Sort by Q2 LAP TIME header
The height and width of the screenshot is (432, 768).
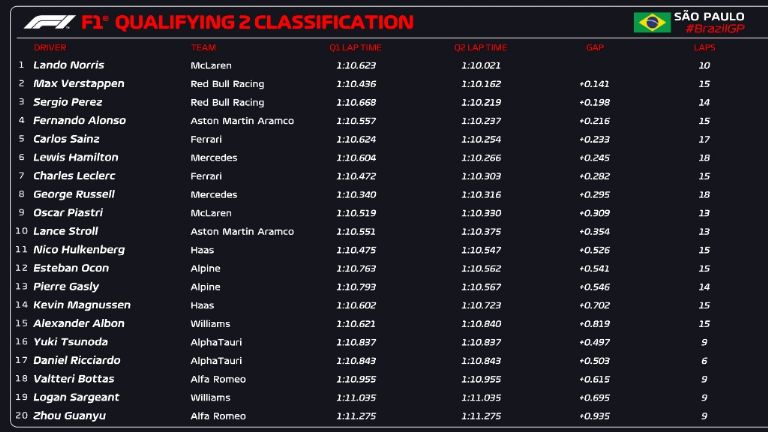pyautogui.click(x=481, y=47)
